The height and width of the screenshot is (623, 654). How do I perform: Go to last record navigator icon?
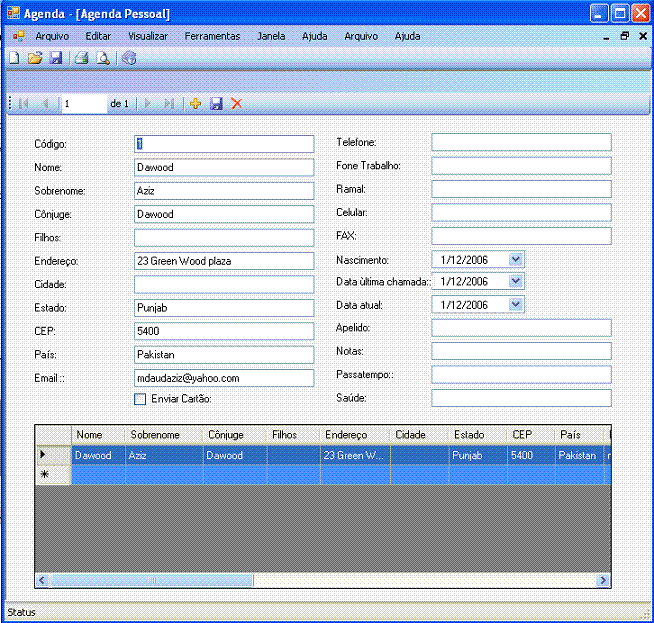(x=169, y=103)
